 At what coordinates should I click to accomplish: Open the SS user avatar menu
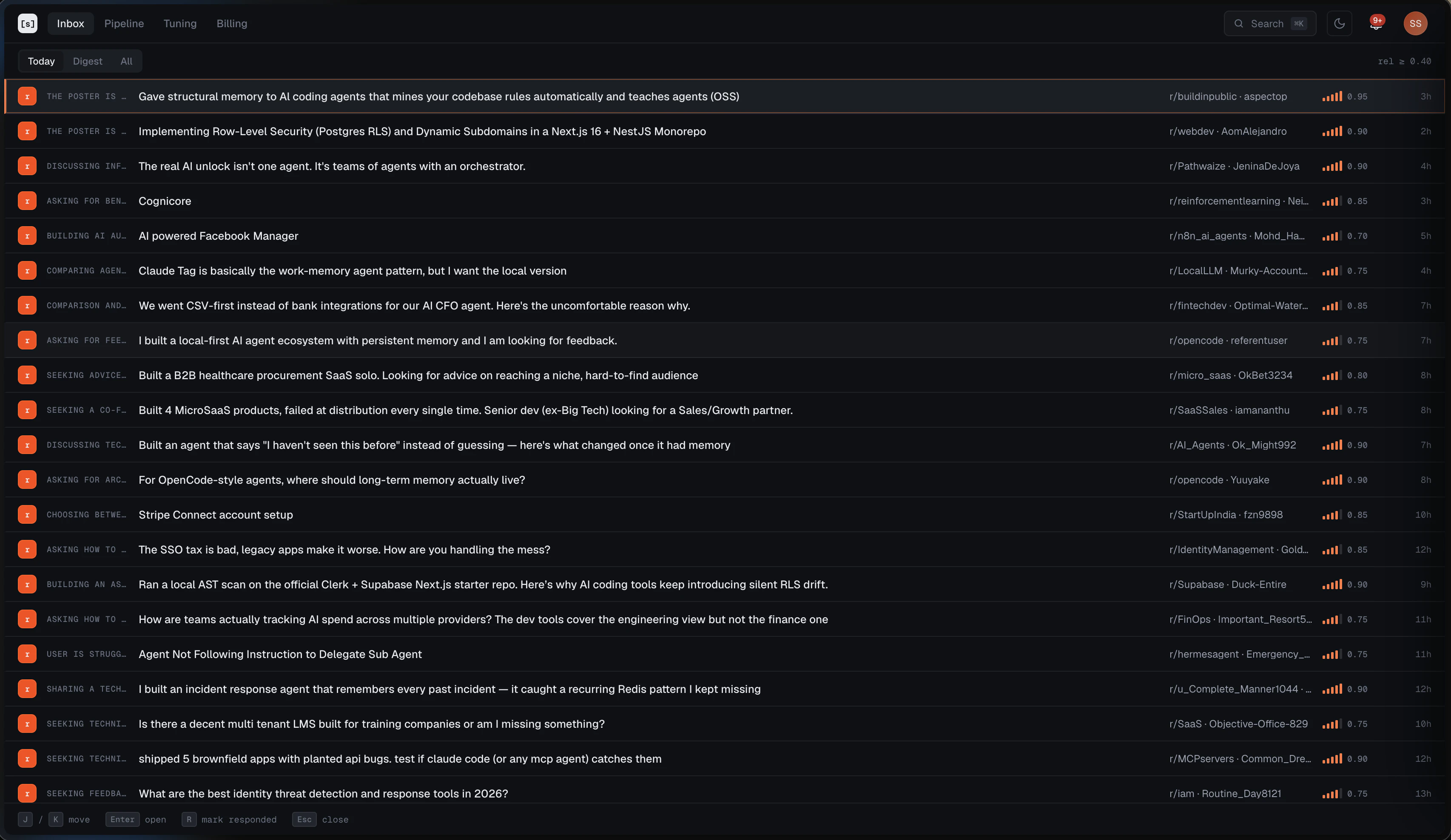[x=1415, y=24]
